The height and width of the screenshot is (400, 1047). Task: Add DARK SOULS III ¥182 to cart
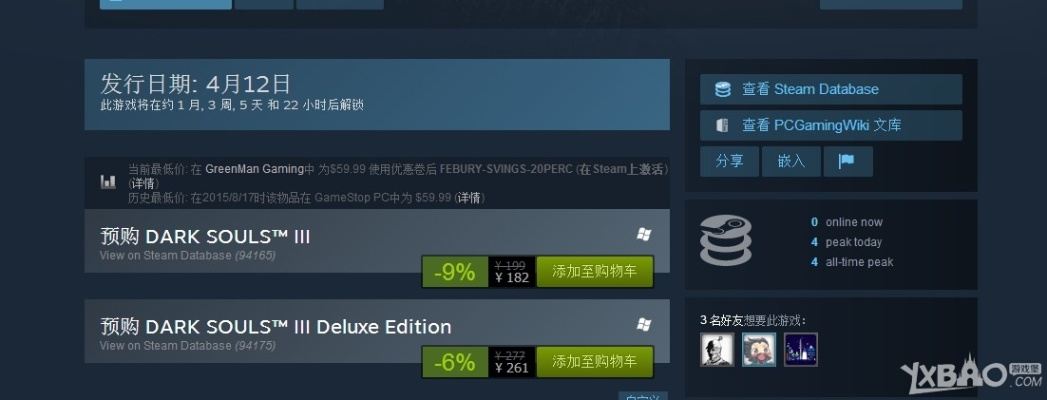594,271
